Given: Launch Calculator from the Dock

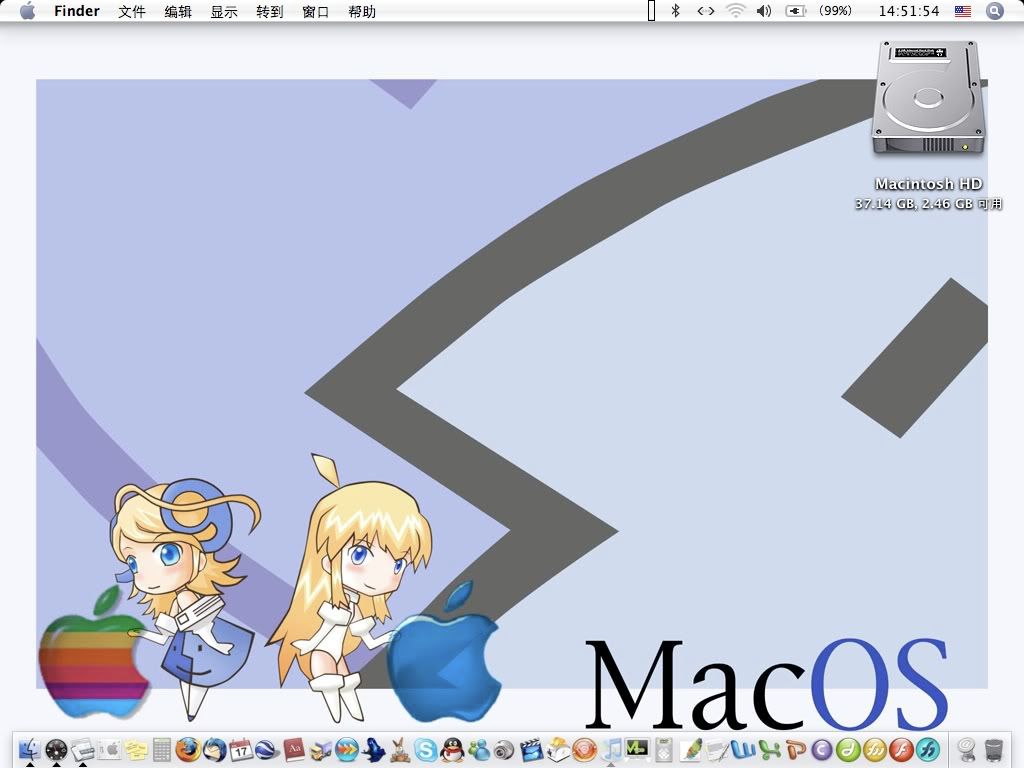Looking at the screenshot, I should tap(162, 748).
